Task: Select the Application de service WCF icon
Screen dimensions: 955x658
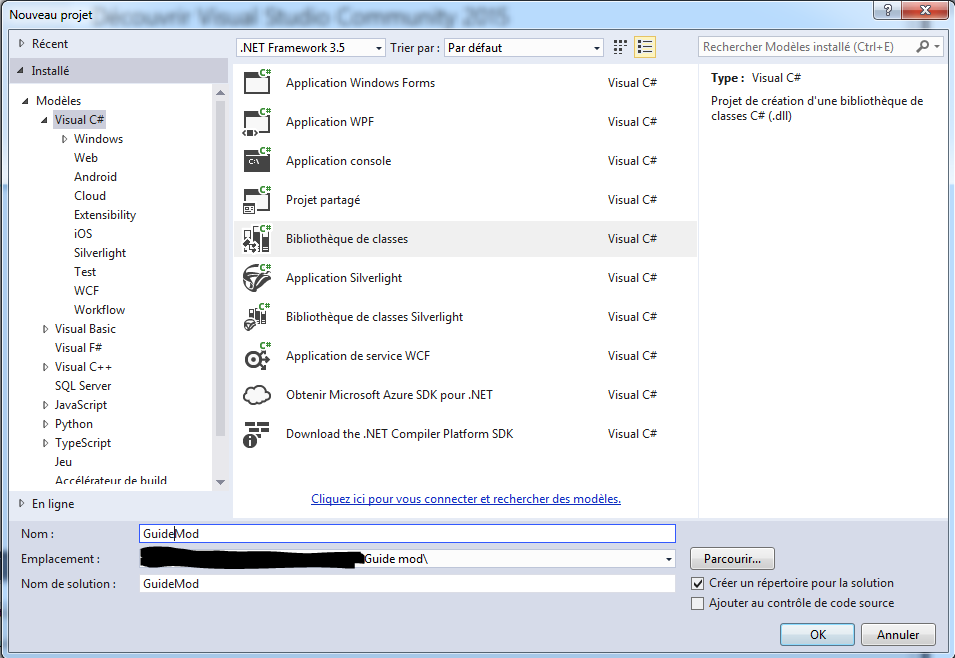Action: point(257,356)
